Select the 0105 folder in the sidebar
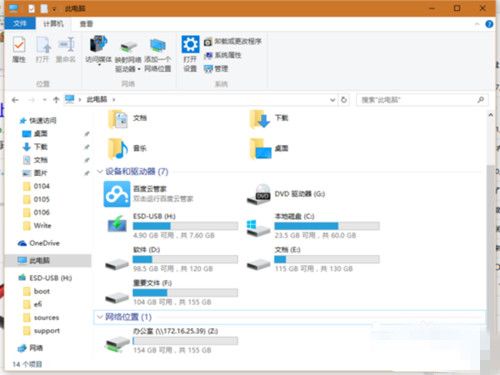The image size is (500, 375). pos(36,199)
